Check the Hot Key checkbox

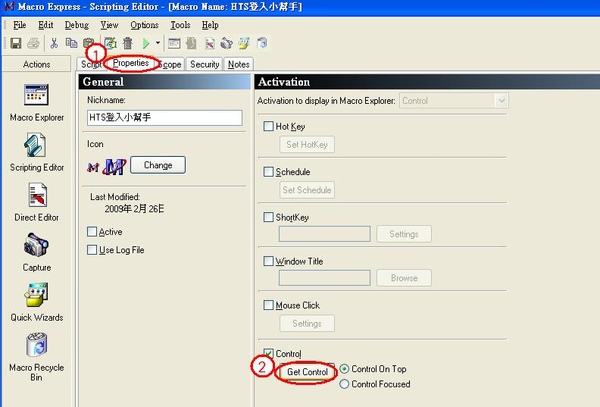[268, 126]
